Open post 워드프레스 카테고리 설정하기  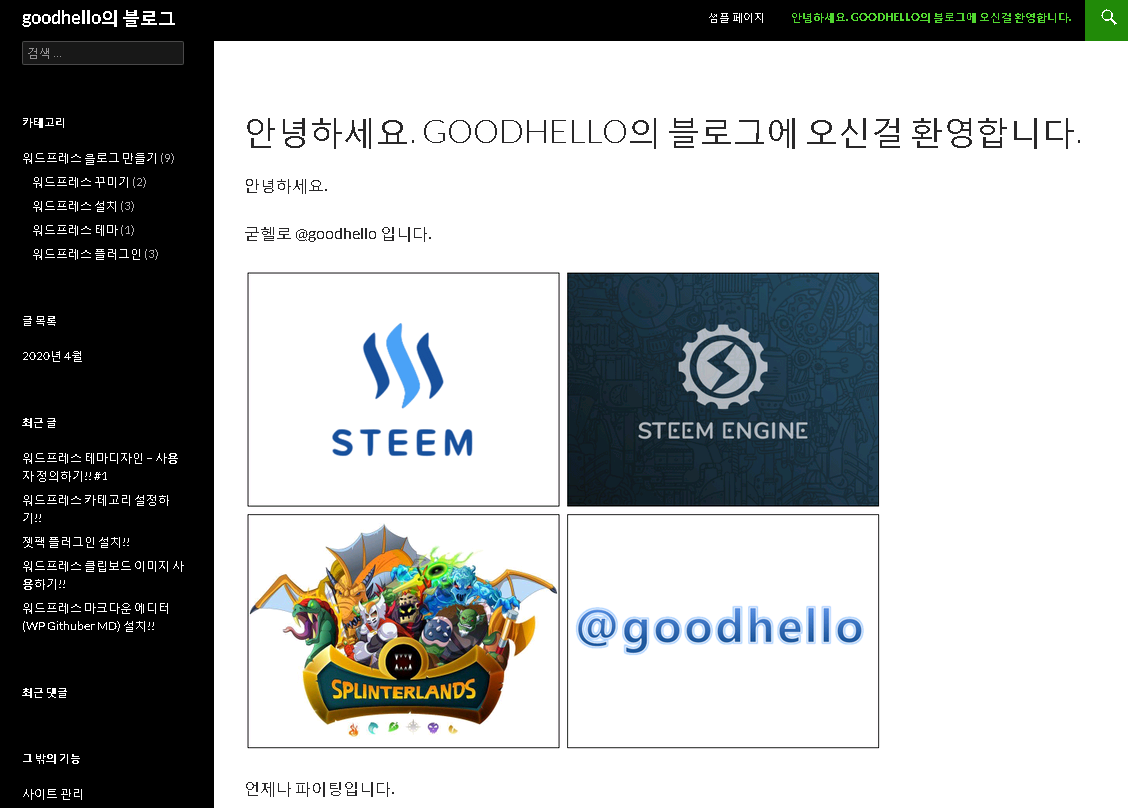coord(96,508)
